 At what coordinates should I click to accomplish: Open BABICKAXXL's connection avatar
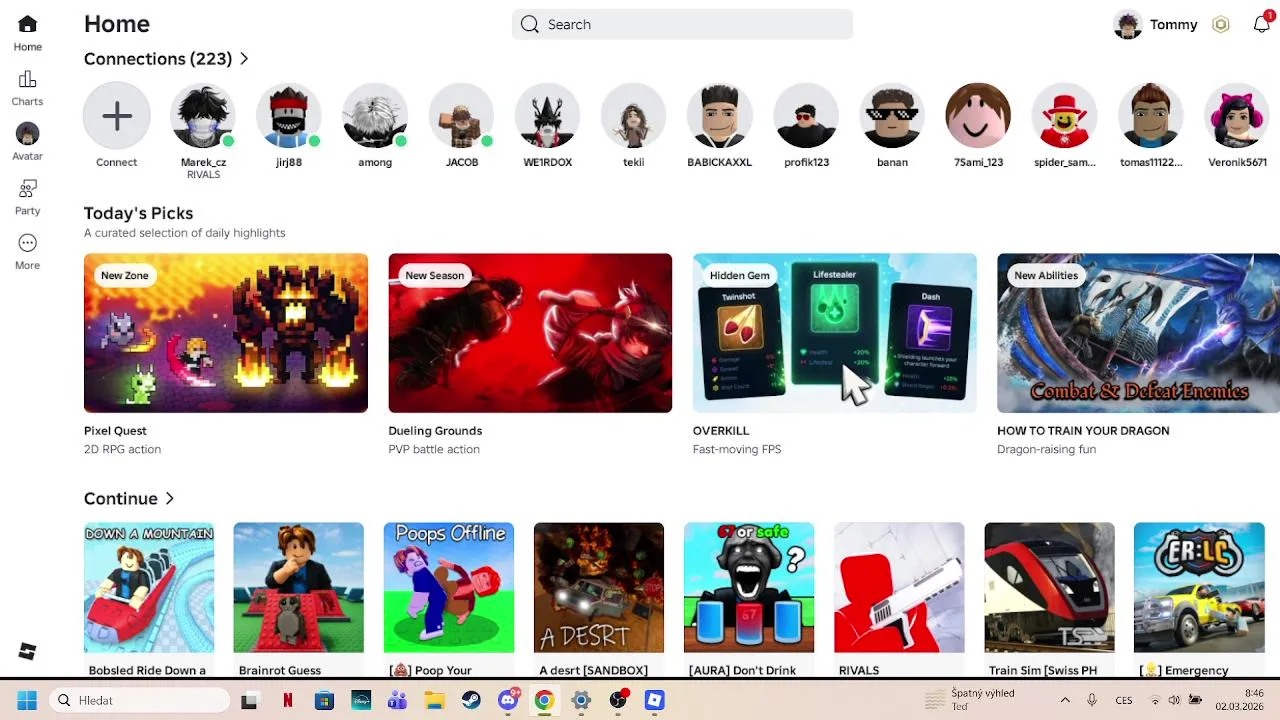pyautogui.click(x=720, y=116)
